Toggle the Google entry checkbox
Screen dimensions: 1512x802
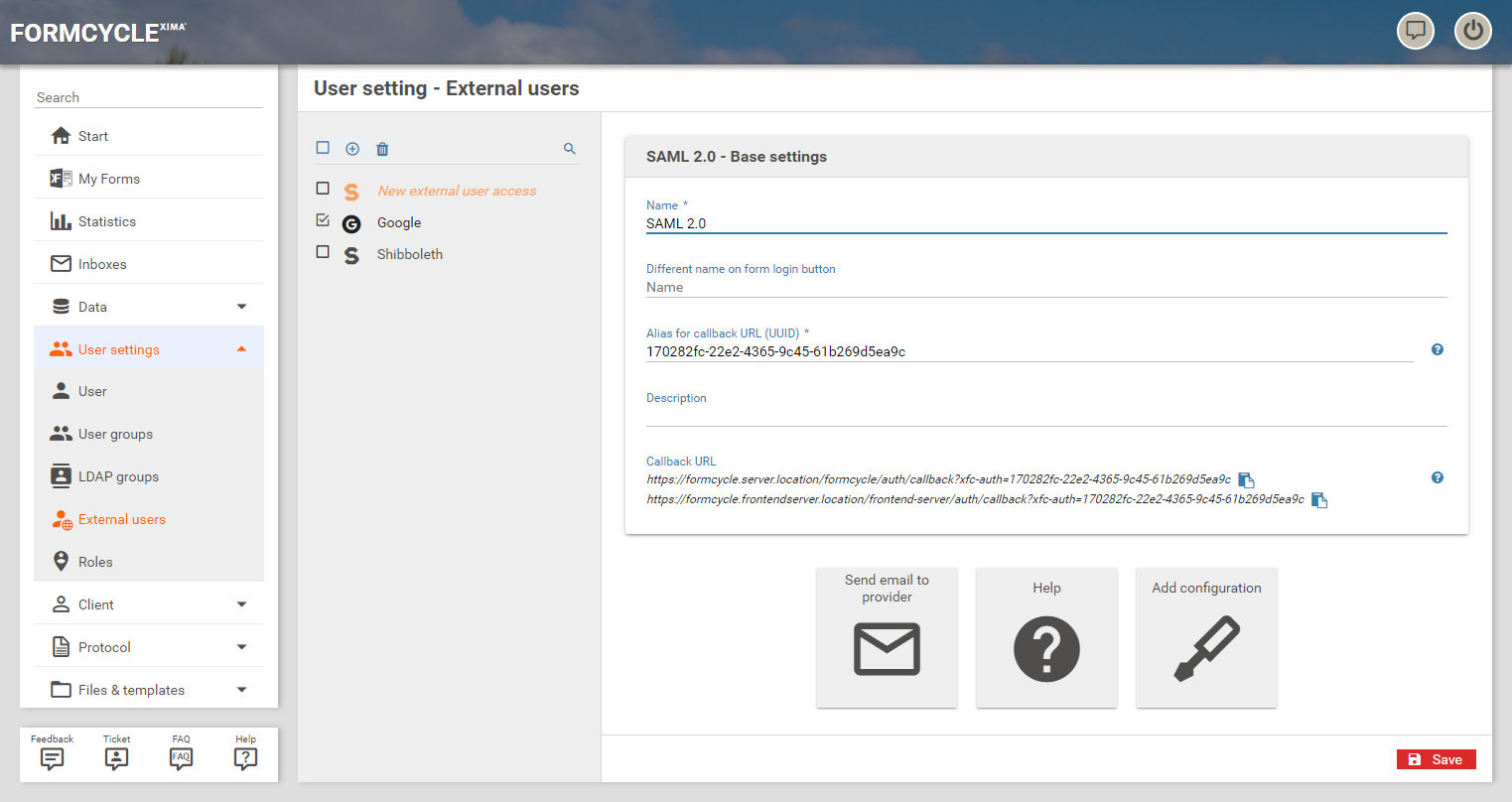click(323, 220)
